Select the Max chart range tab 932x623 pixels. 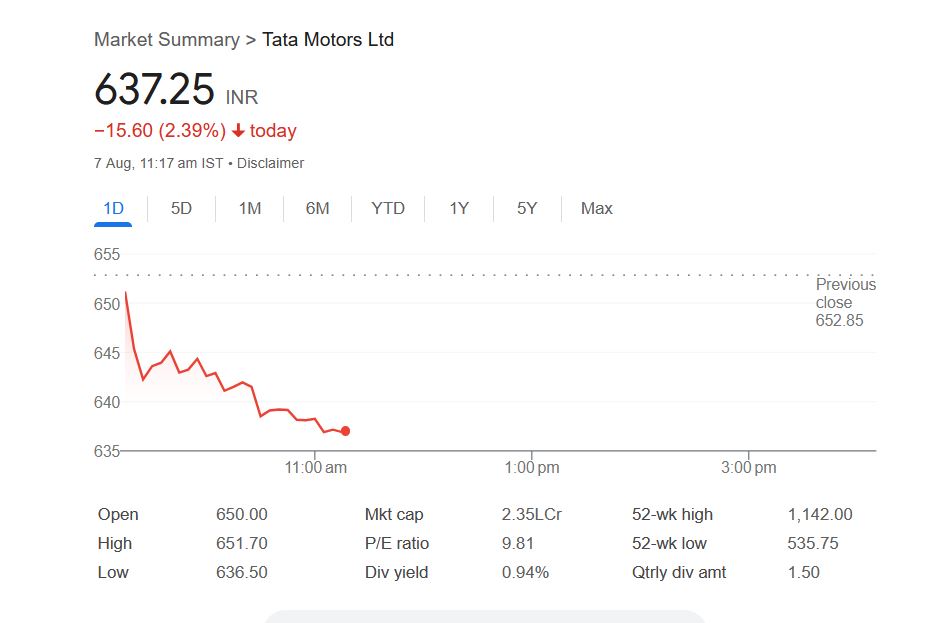[597, 208]
